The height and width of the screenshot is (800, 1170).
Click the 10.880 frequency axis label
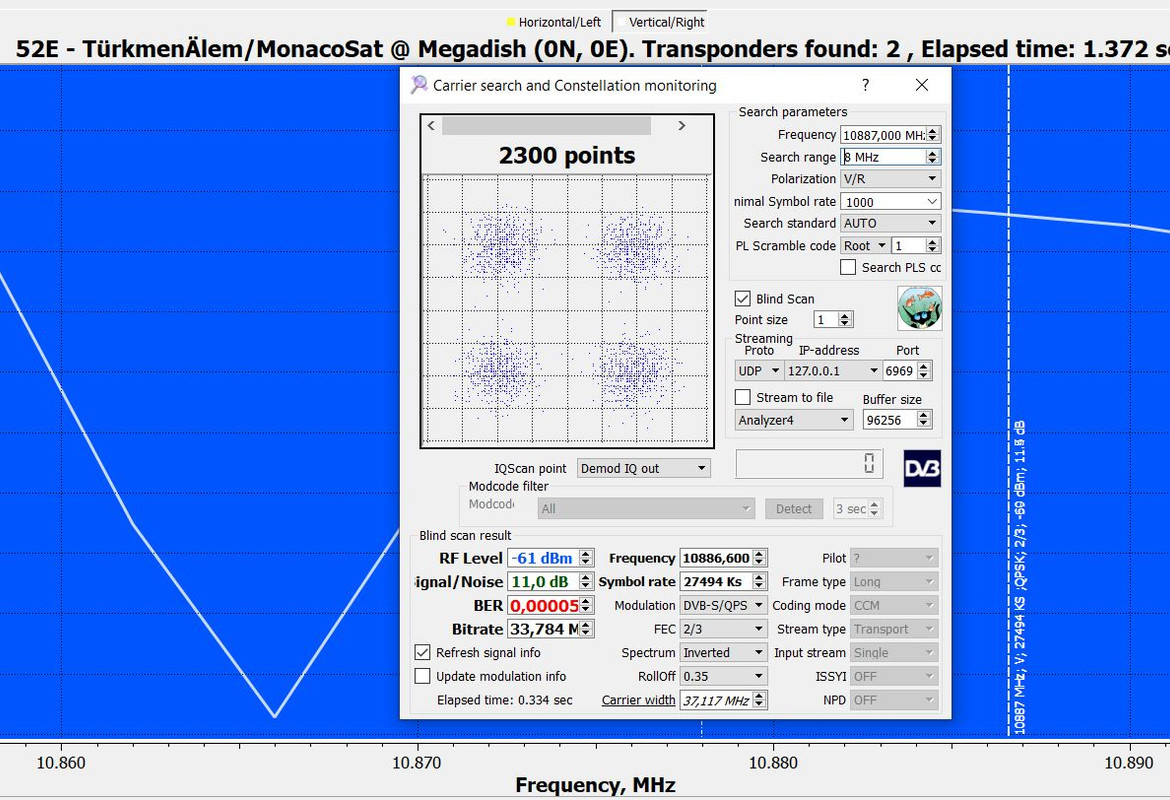[x=773, y=763]
